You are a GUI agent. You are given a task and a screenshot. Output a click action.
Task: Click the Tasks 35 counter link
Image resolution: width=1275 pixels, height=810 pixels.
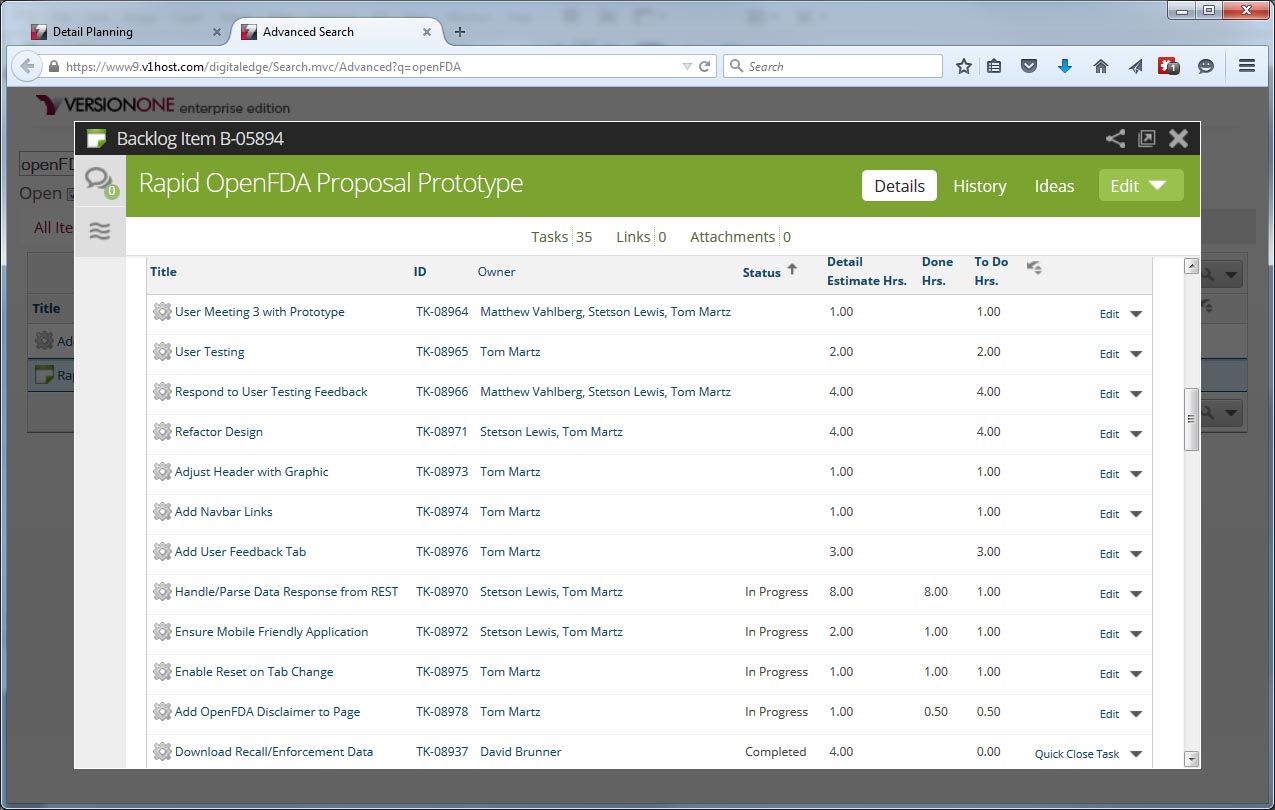[x=561, y=237]
